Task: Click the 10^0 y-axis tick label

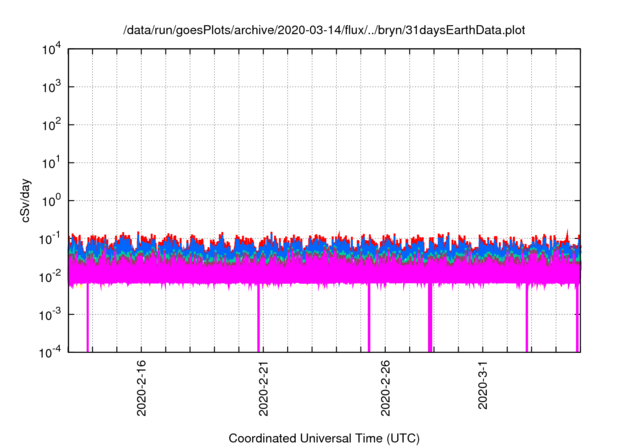Action: (x=51, y=201)
